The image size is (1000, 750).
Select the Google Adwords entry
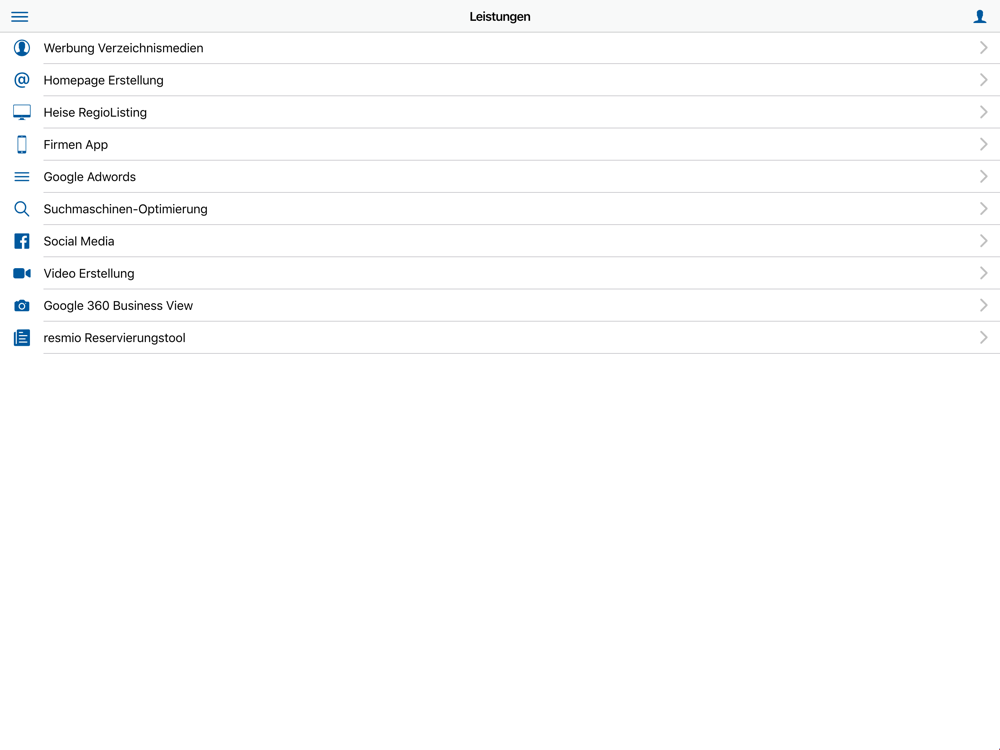pyautogui.click(x=500, y=177)
